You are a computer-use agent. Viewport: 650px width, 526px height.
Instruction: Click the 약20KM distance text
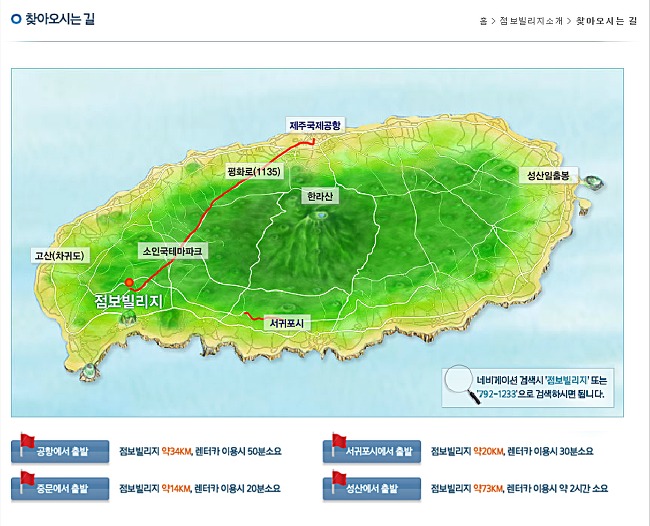click(x=488, y=451)
